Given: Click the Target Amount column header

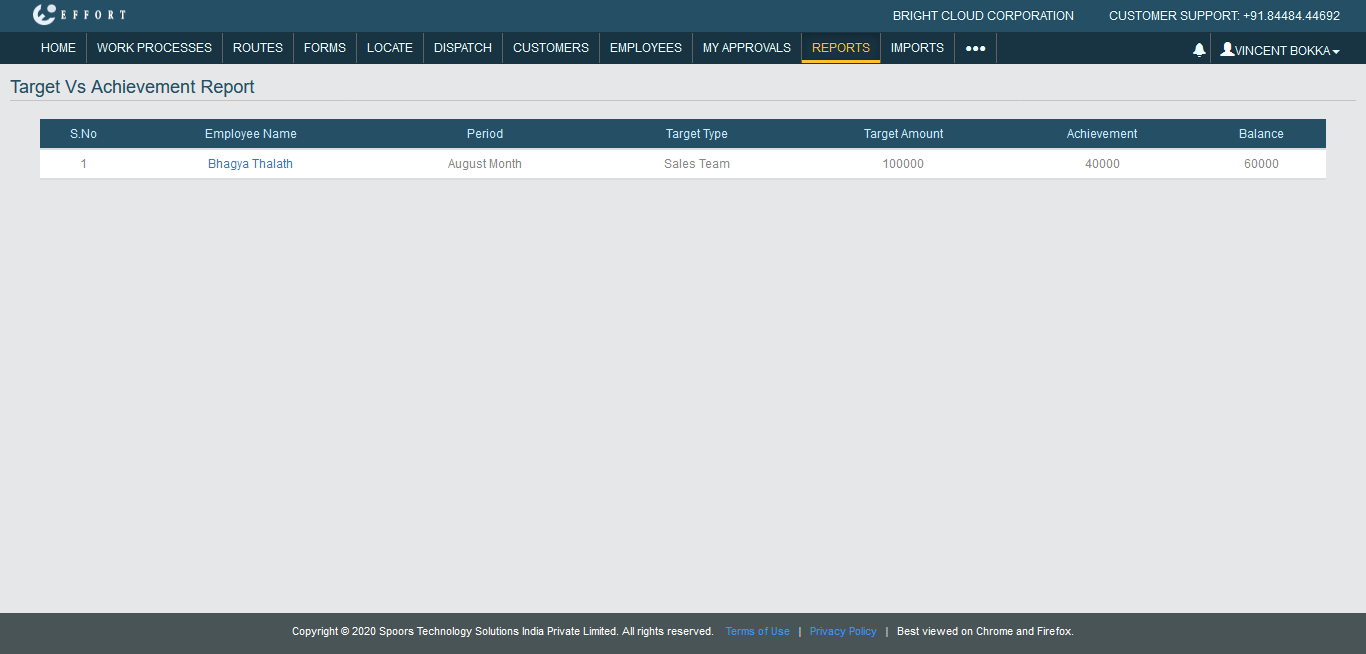Looking at the screenshot, I should 903,134.
